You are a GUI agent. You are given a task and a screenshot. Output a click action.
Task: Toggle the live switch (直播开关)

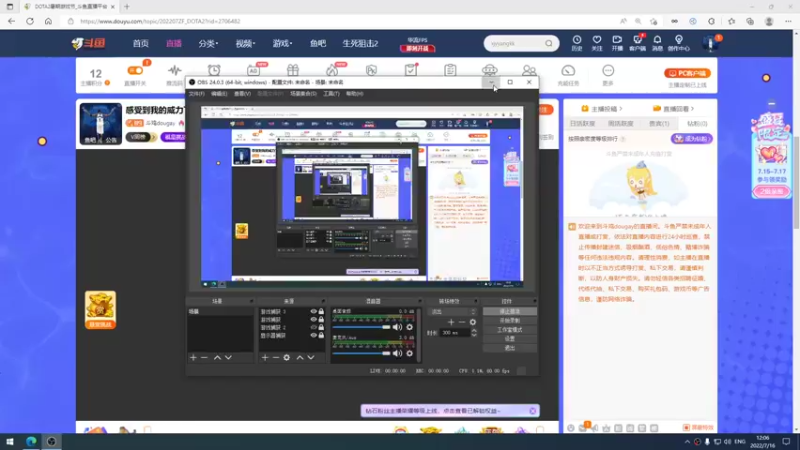pos(135,70)
